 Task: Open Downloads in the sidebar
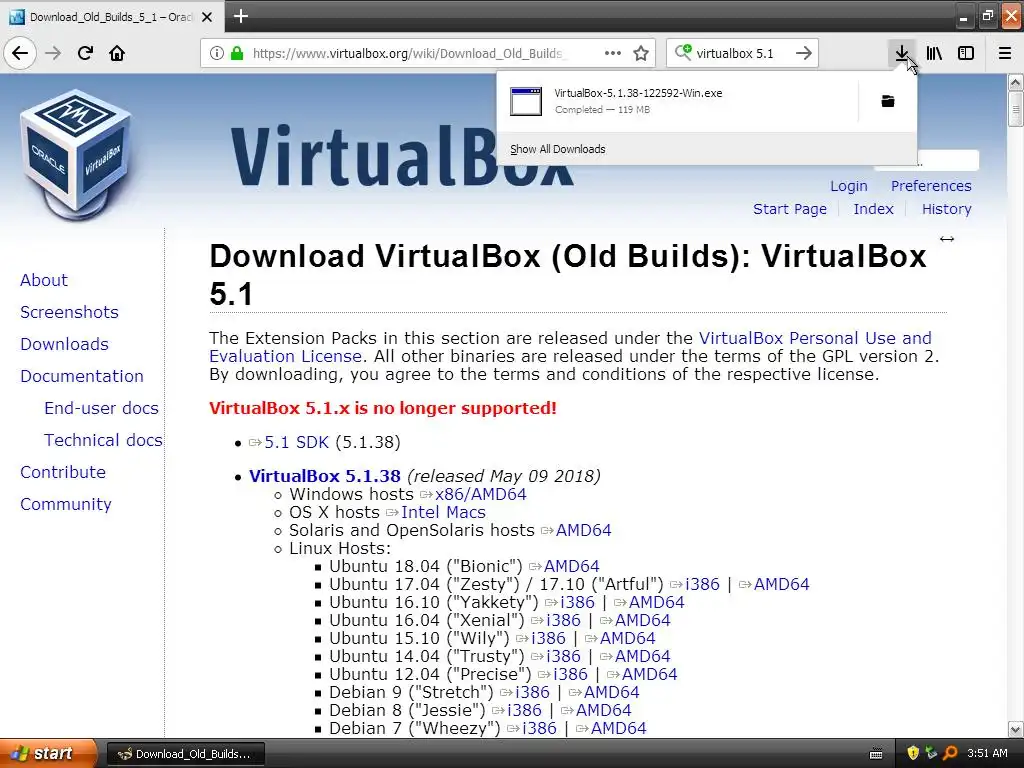point(64,344)
